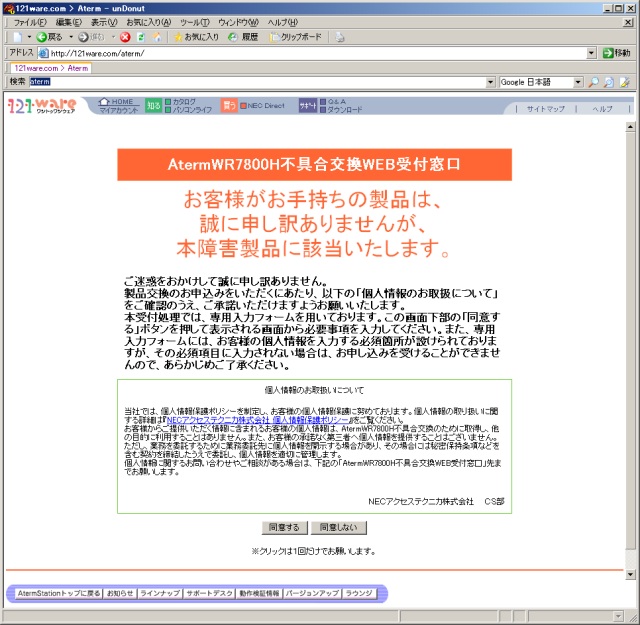Click the 同意しない disagree button
The width and height of the screenshot is (640, 625).
click(339, 527)
